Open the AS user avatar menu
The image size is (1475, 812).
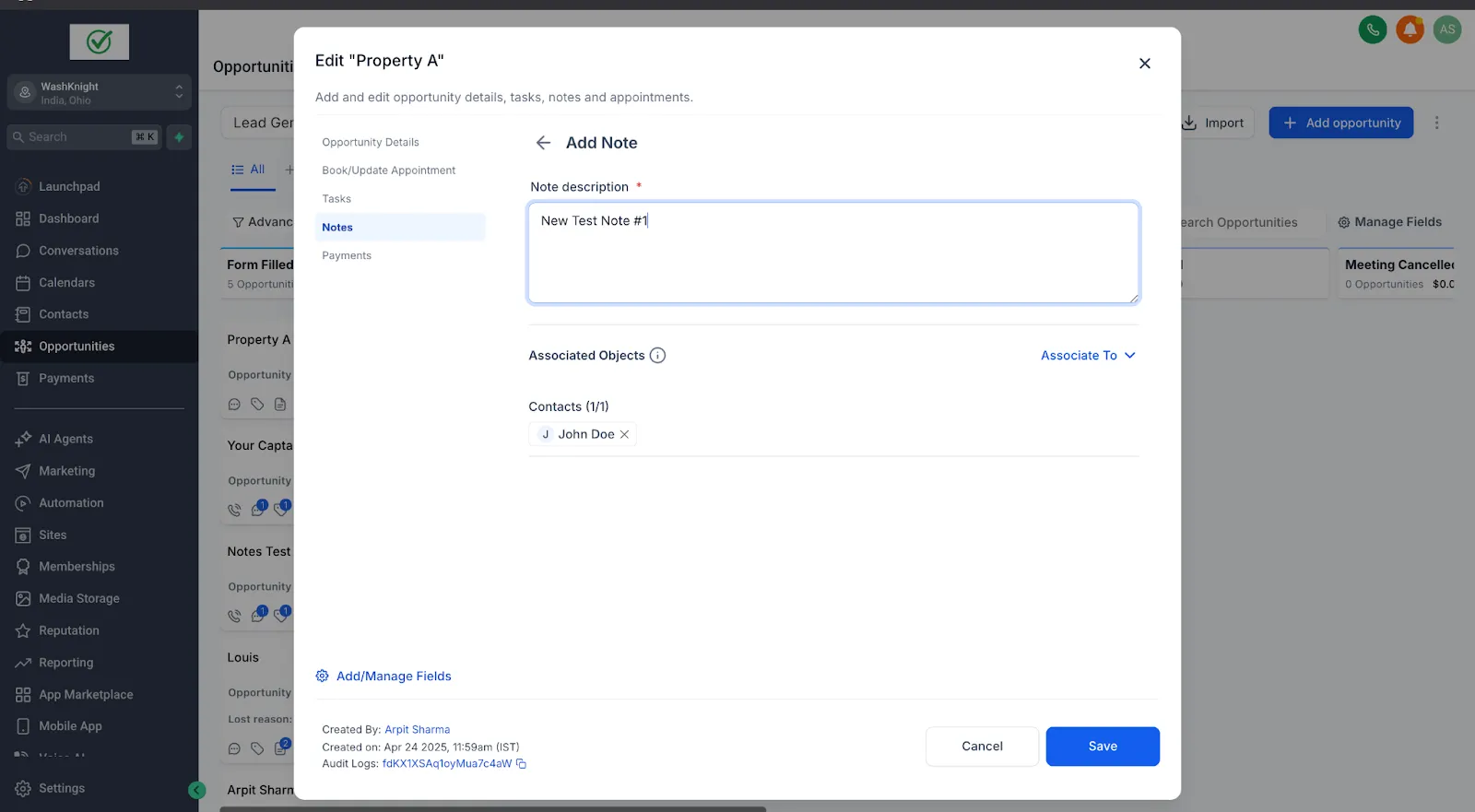tap(1447, 29)
